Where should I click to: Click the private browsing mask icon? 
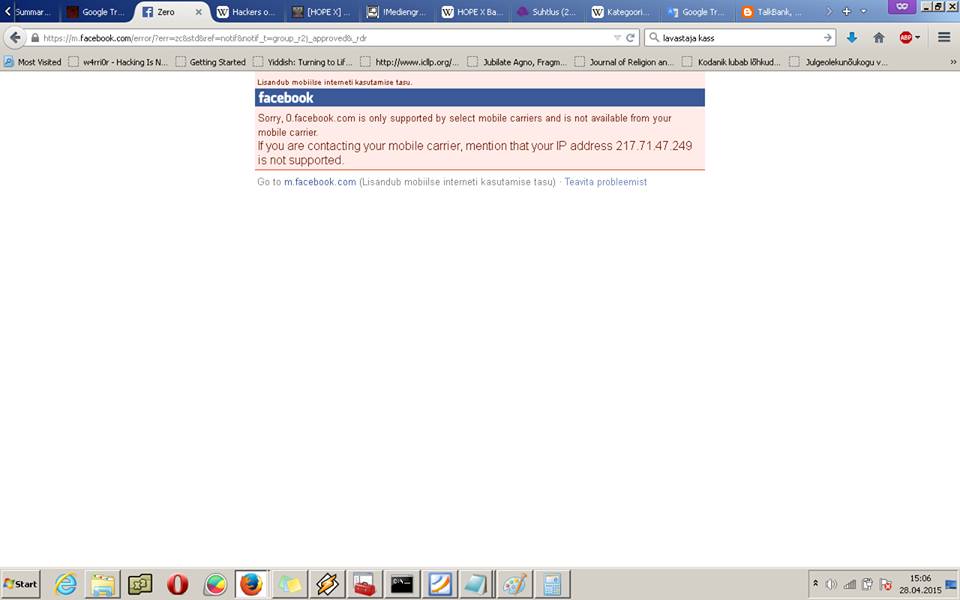(902, 7)
